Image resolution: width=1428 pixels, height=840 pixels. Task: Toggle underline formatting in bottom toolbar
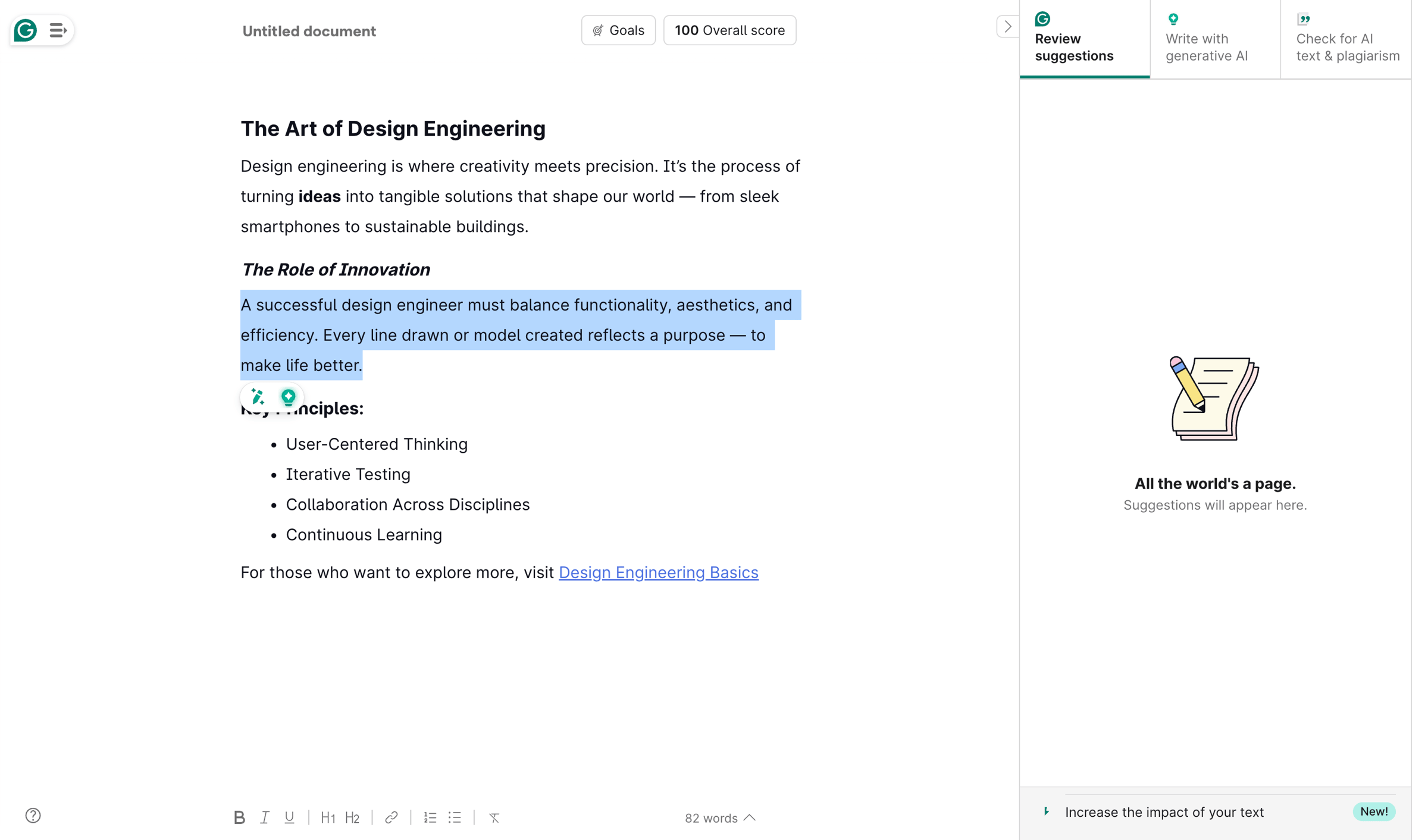(289, 817)
